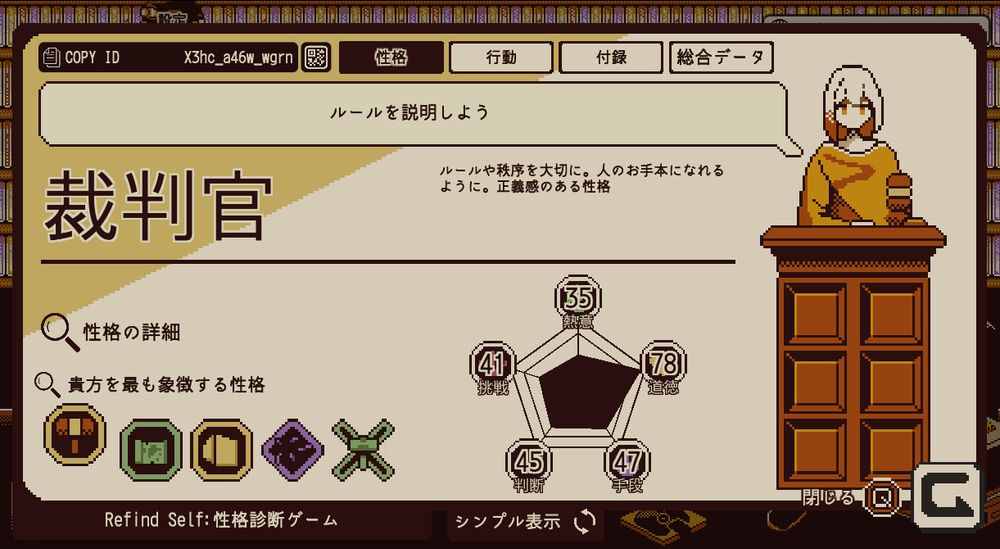Select the 性格 tab

point(391,57)
